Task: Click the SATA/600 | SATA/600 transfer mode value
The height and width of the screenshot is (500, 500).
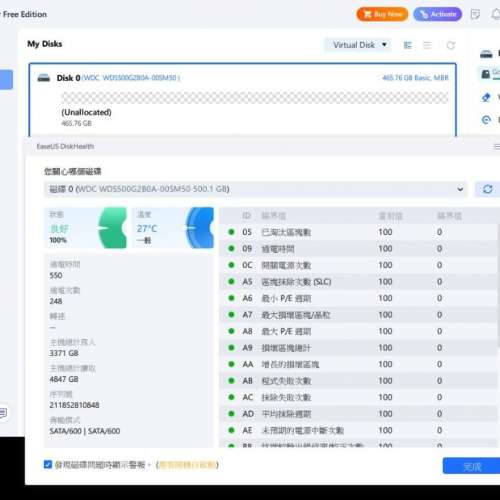Action: coord(85,431)
